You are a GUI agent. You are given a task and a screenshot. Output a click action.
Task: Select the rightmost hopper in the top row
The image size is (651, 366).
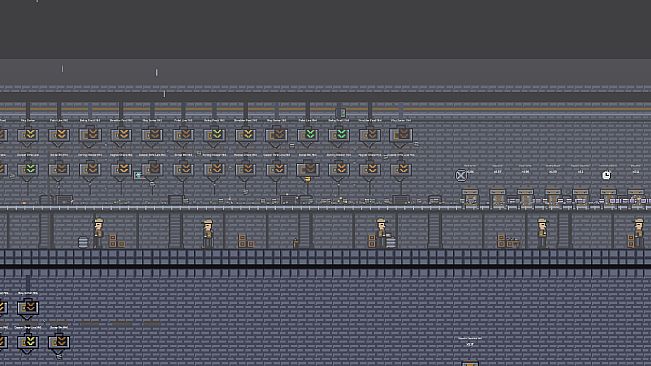tap(401, 135)
